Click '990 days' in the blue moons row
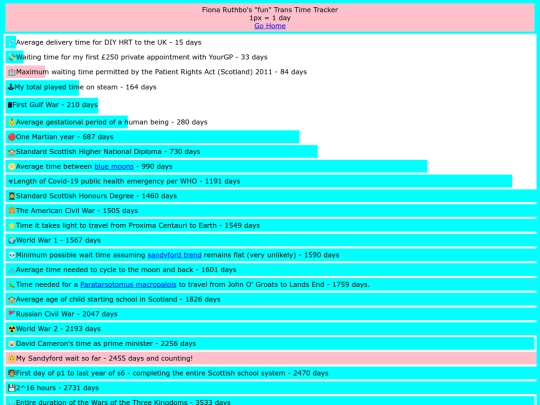Viewport: 540px width, 405px height. pos(157,167)
